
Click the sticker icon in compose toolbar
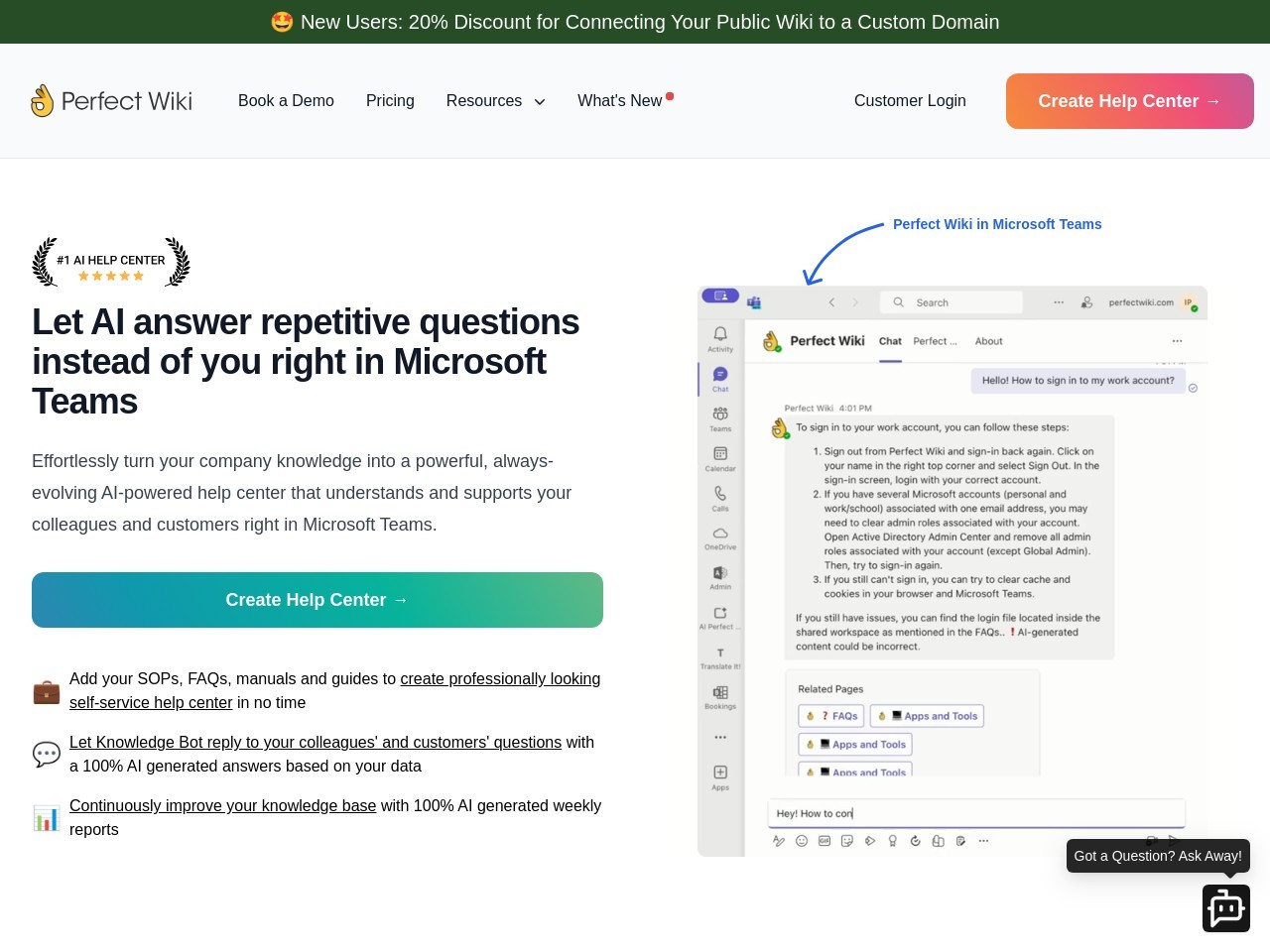point(847,841)
